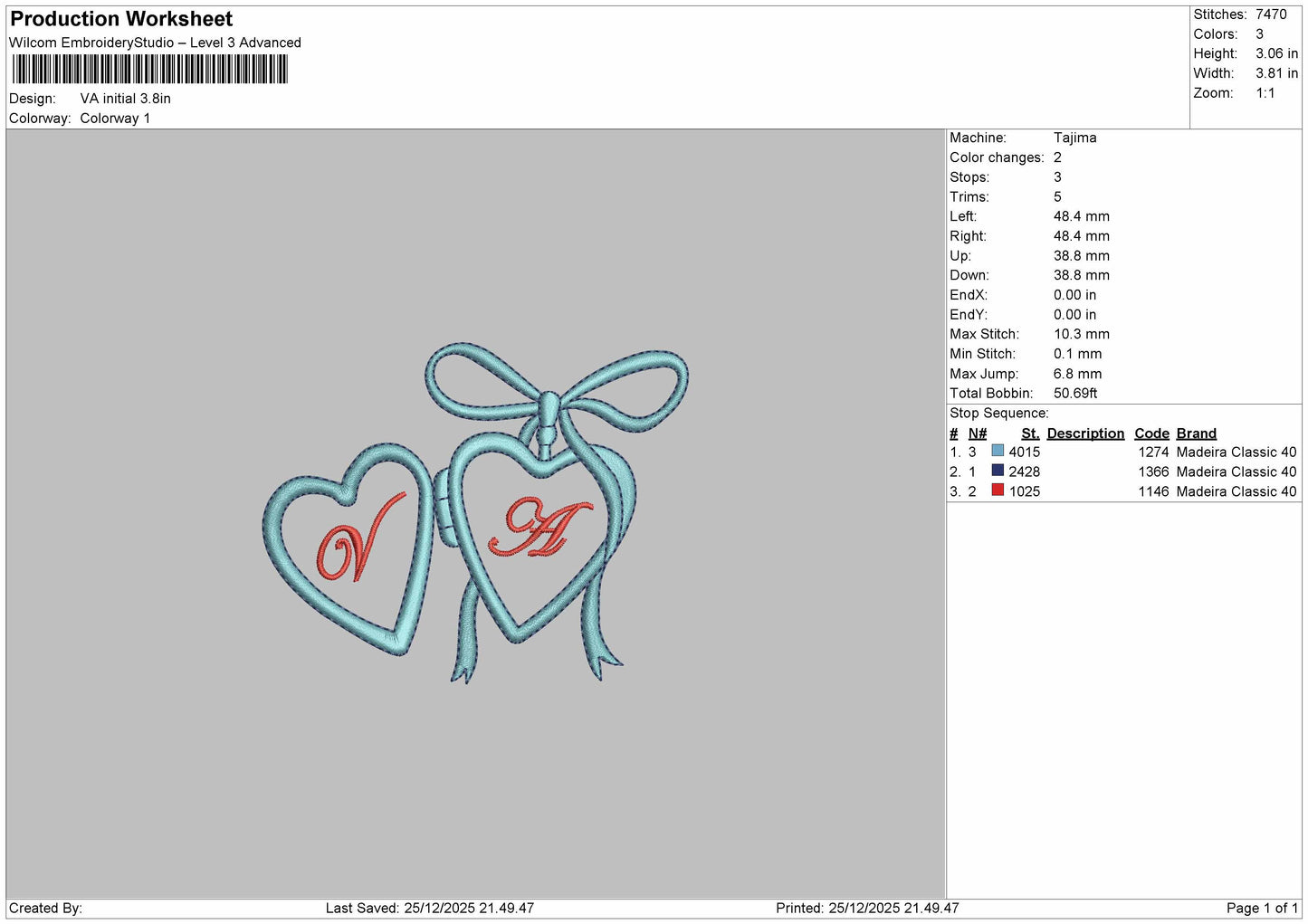Click the EndY value '0.00 in'
The image size is (1308, 924).
tap(1074, 315)
